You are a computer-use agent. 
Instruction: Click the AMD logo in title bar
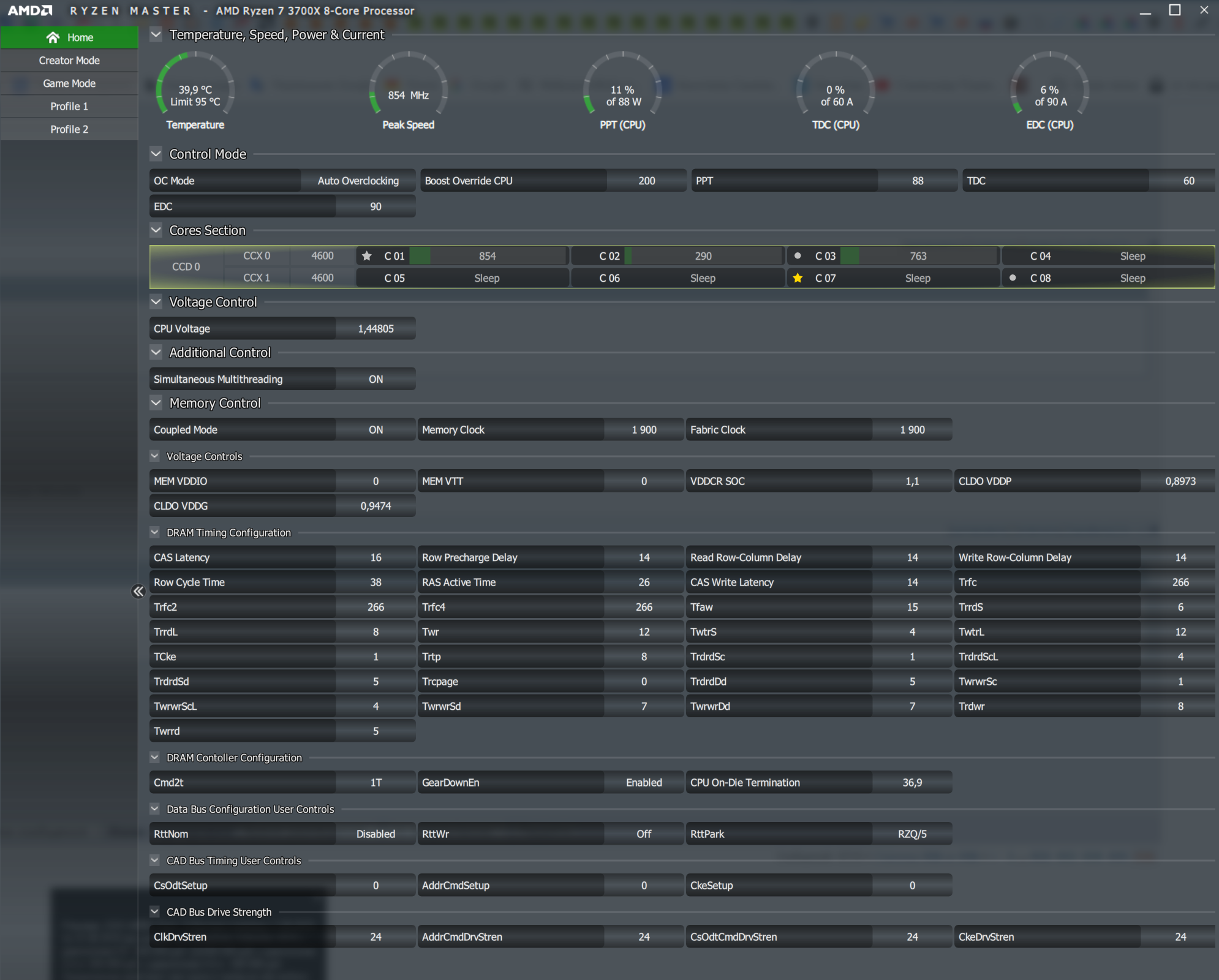(x=29, y=10)
